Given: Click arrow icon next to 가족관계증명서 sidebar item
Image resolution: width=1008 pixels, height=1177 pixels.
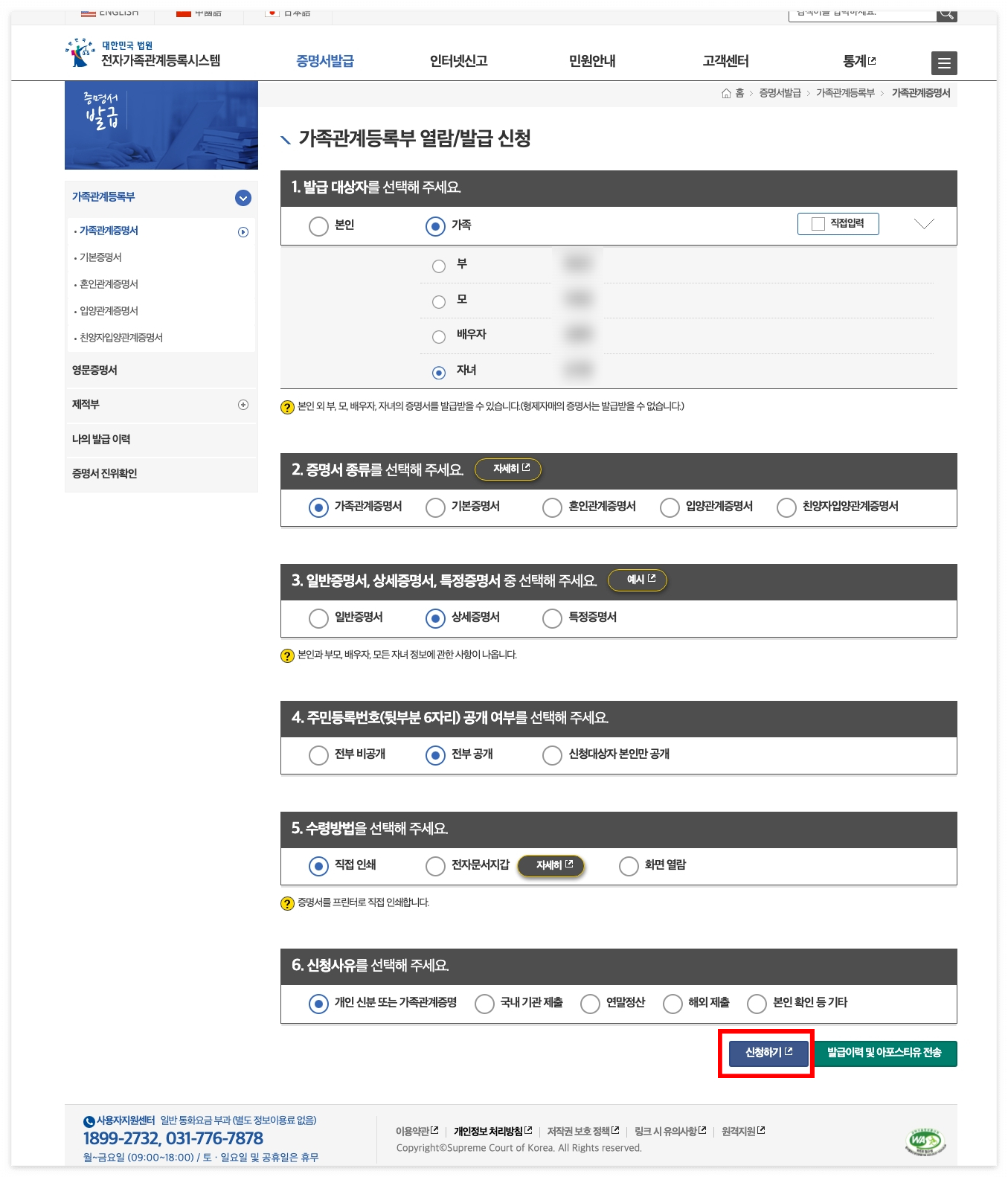Looking at the screenshot, I should click(x=243, y=232).
